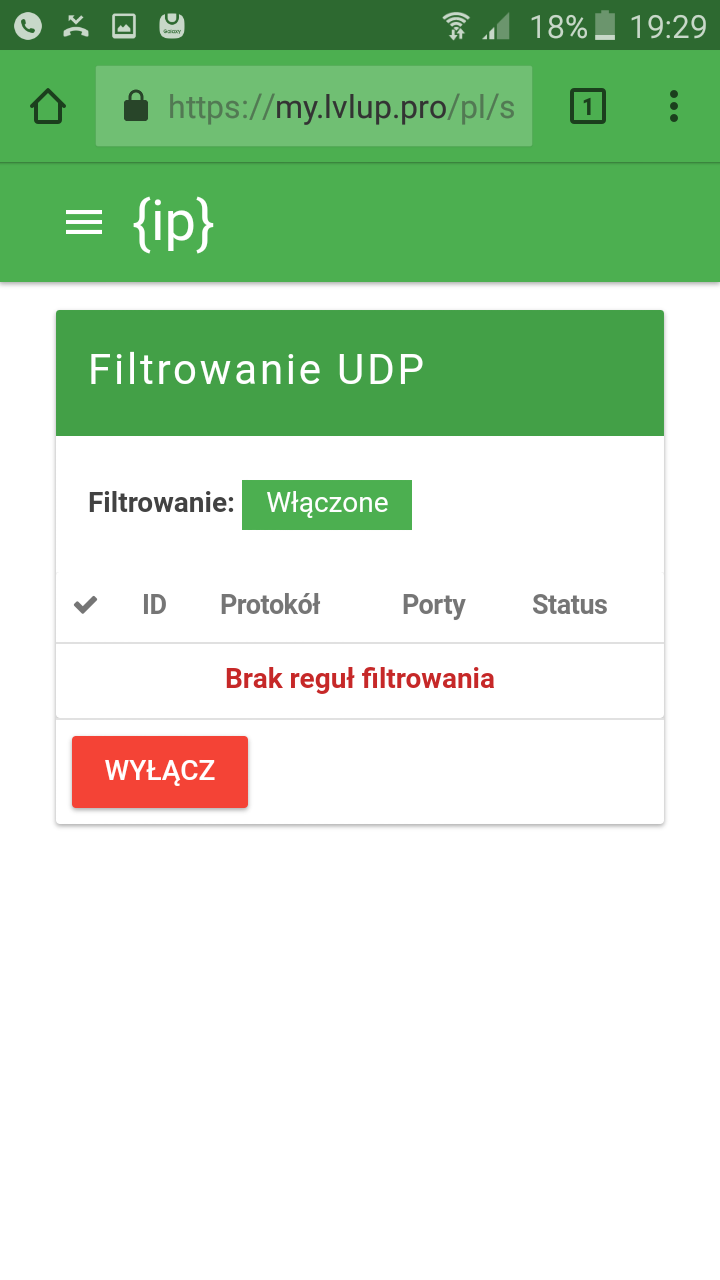Tap the browser home icon
Screen dimensions: 720x1280
click(48, 106)
